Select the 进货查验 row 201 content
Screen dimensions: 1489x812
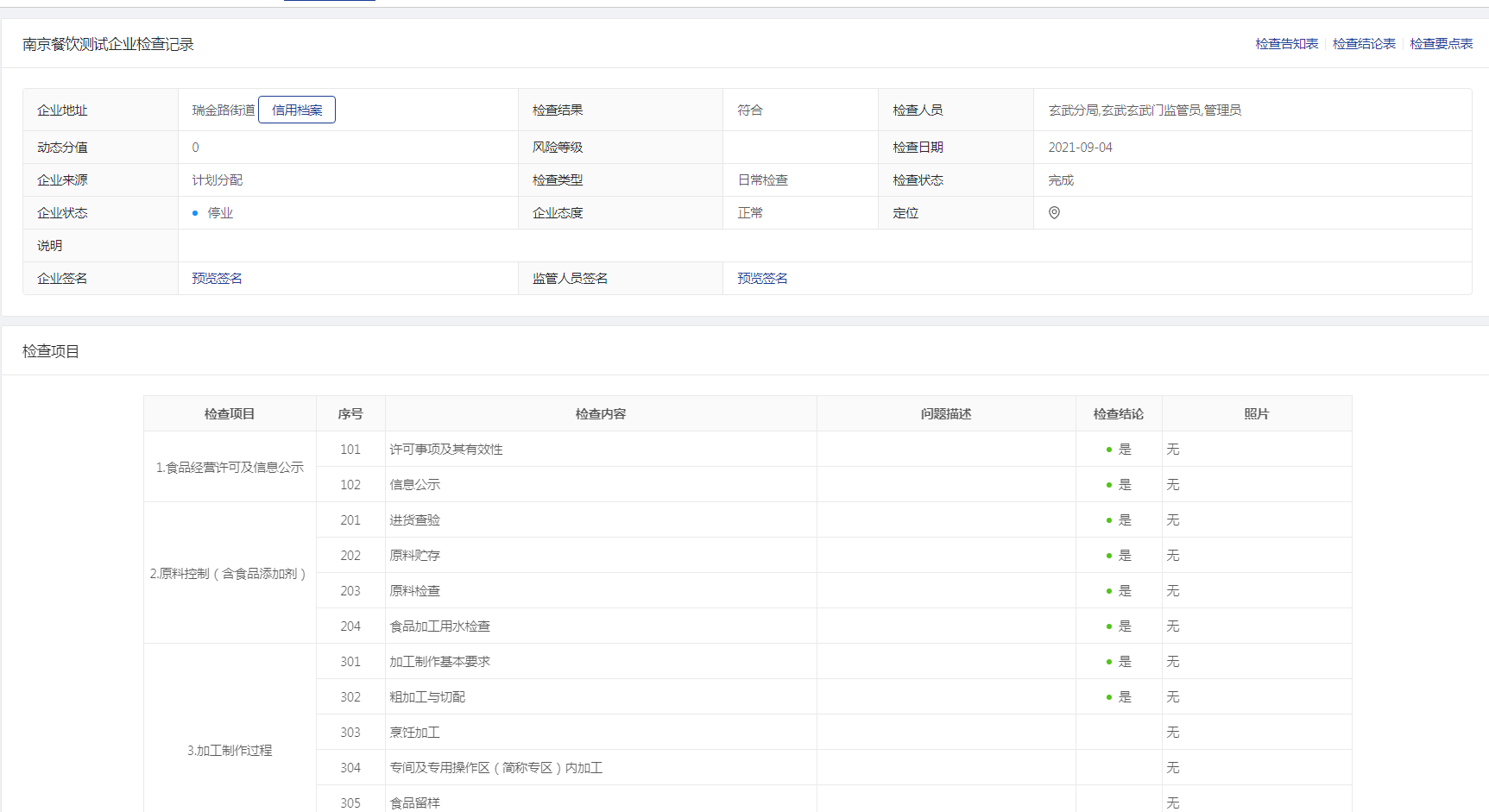415,520
